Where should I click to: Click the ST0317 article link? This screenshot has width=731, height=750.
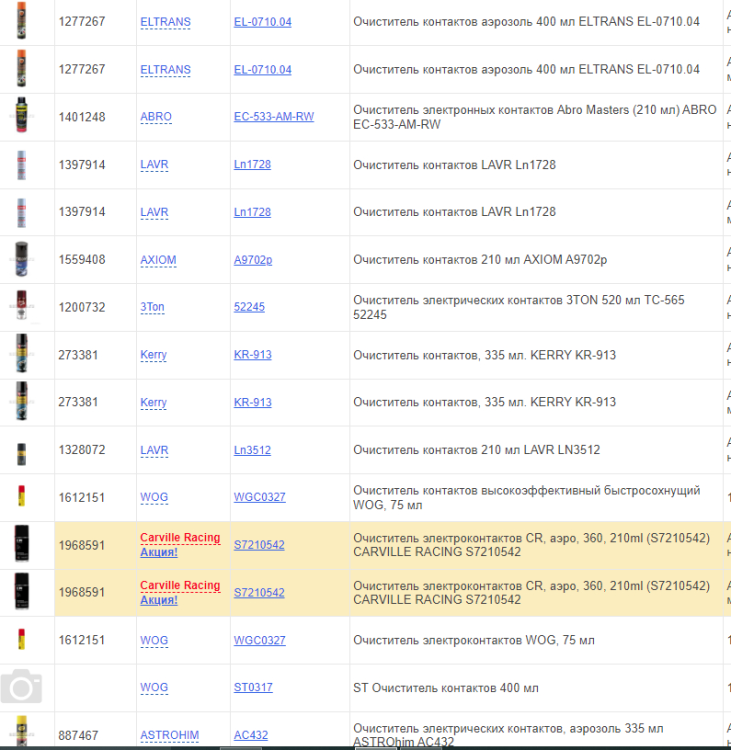[253, 688]
